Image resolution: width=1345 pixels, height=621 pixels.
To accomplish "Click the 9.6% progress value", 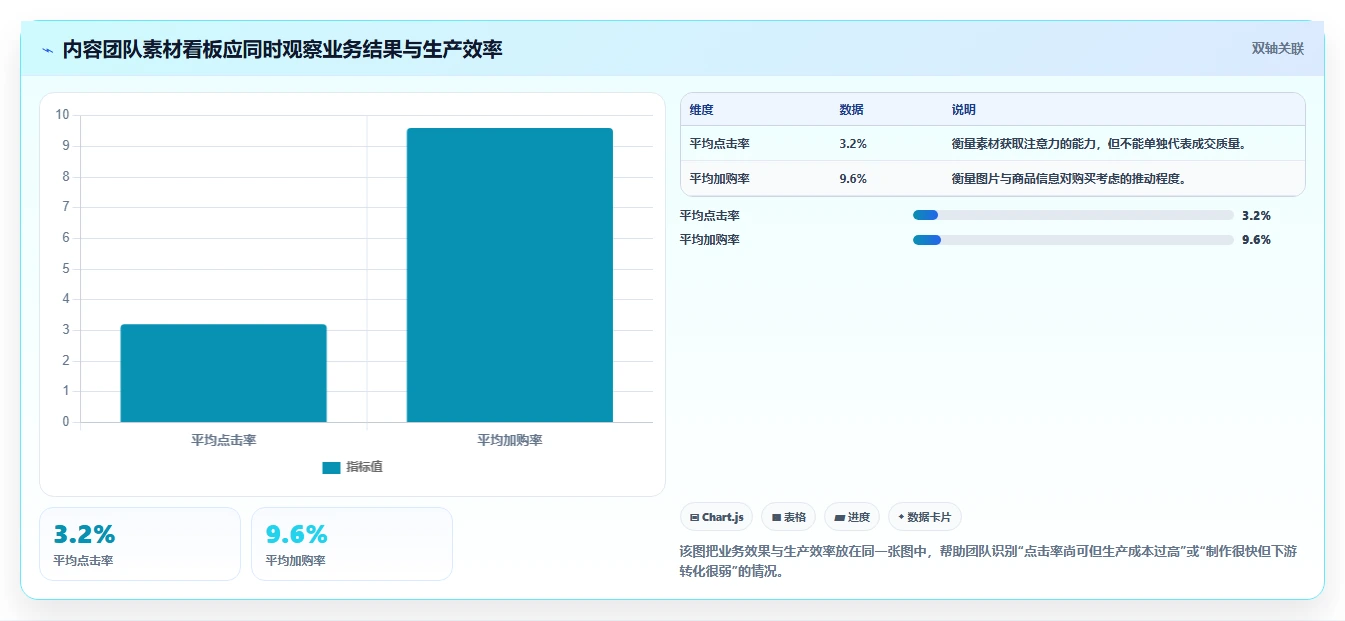I will (1256, 240).
